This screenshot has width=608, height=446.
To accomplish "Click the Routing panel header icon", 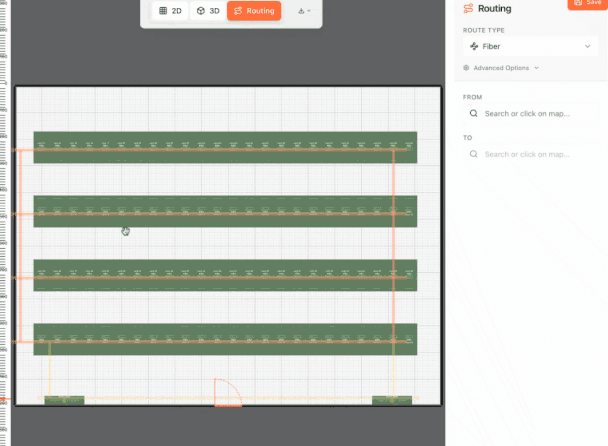I will point(468,8).
